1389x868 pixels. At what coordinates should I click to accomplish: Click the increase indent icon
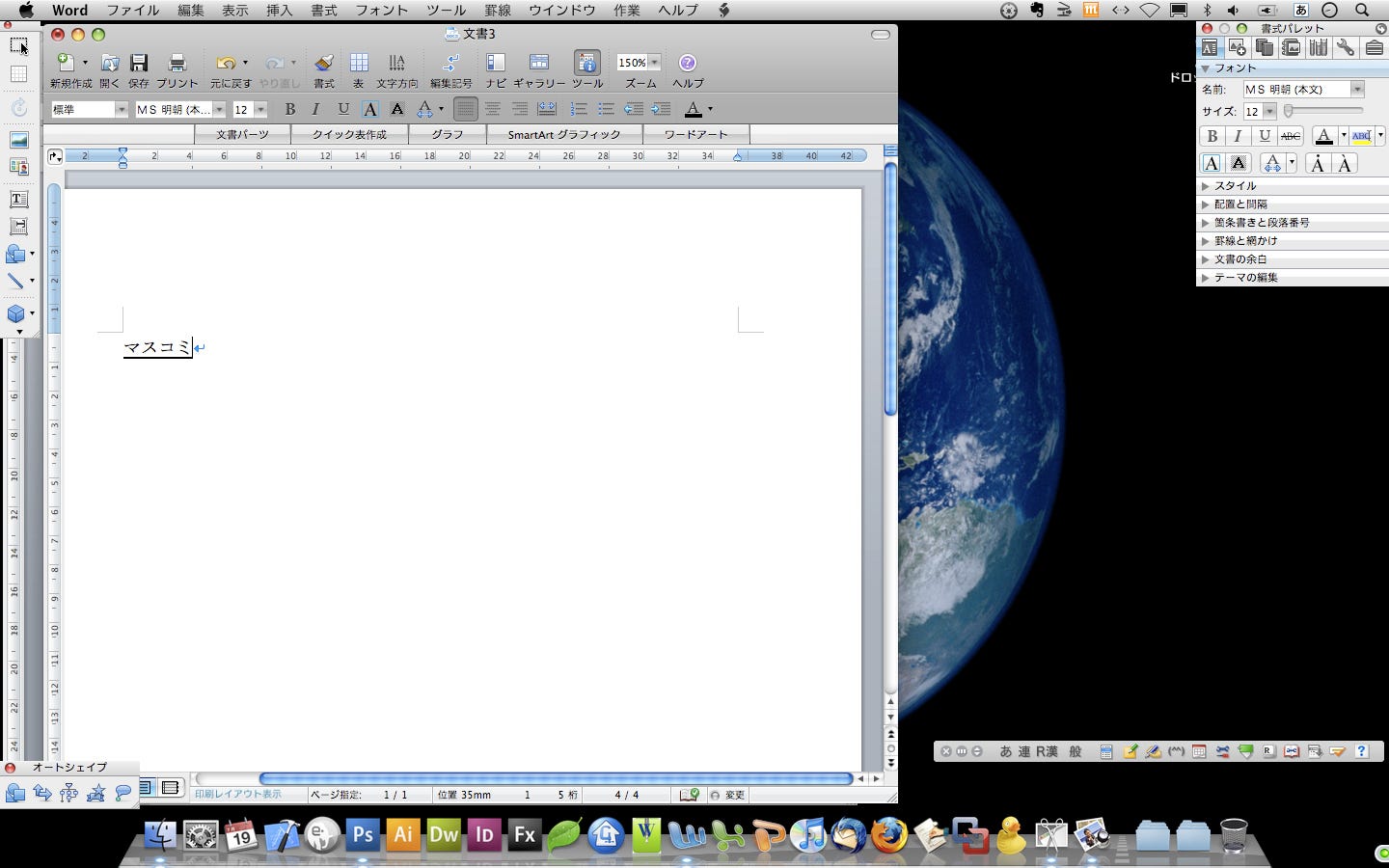pyautogui.click(x=661, y=109)
